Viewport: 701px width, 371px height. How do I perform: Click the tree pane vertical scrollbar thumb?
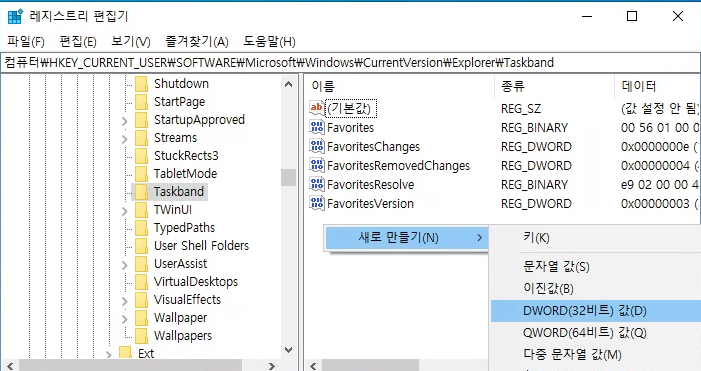point(288,177)
